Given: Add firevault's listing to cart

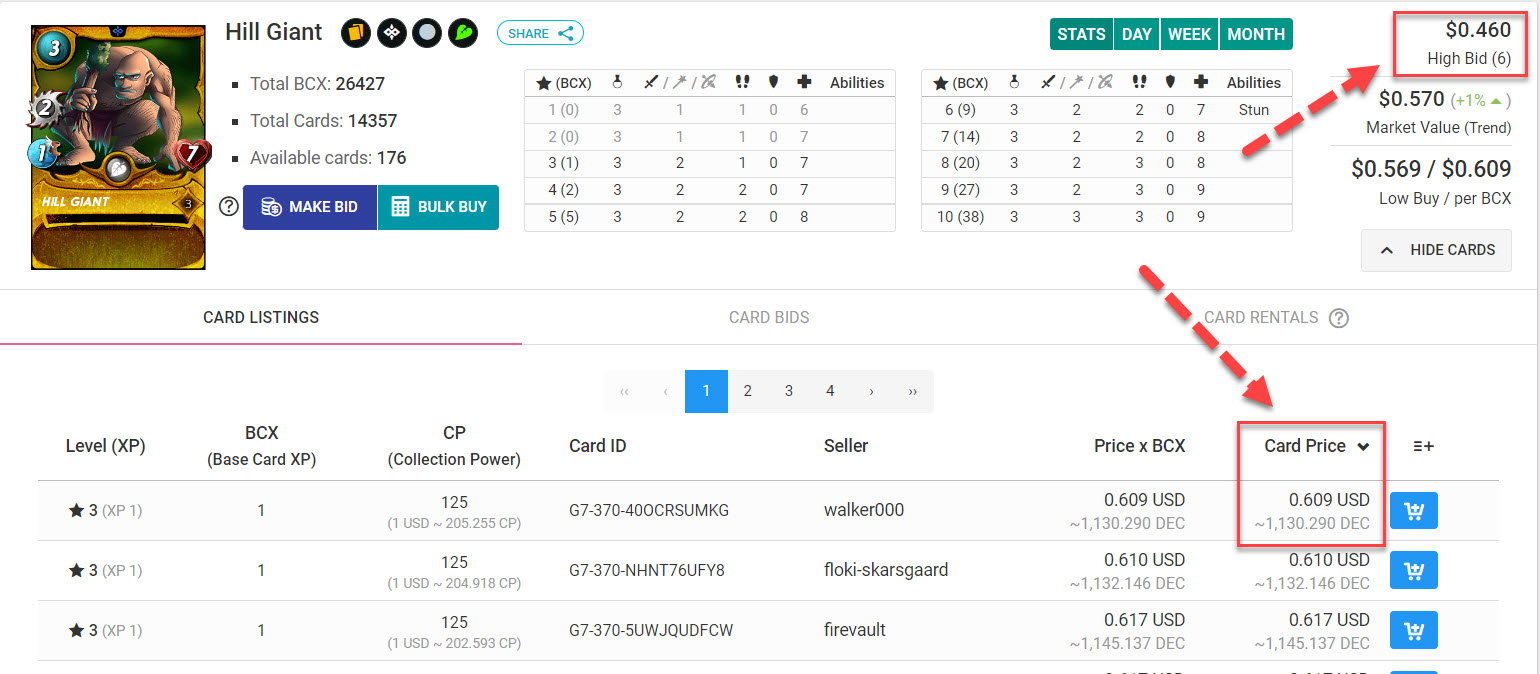Looking at the screenshot, I should [1414, 630].
